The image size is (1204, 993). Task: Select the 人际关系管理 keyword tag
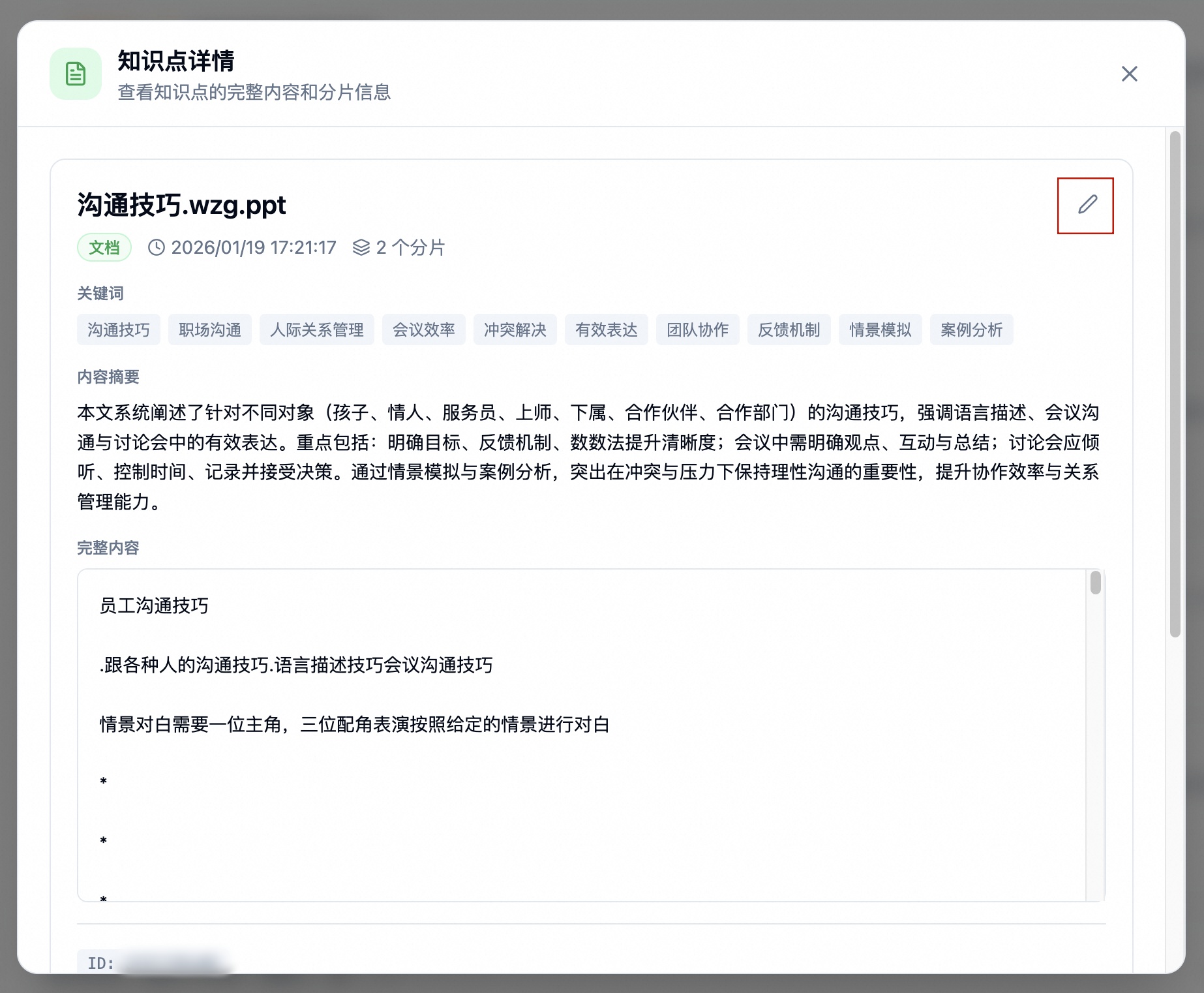click(316, 329)
